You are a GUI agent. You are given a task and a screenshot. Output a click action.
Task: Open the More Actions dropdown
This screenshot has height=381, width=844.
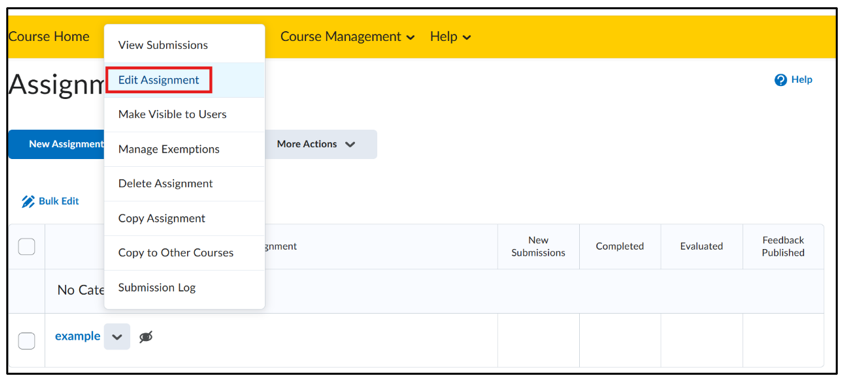(316, 144)
